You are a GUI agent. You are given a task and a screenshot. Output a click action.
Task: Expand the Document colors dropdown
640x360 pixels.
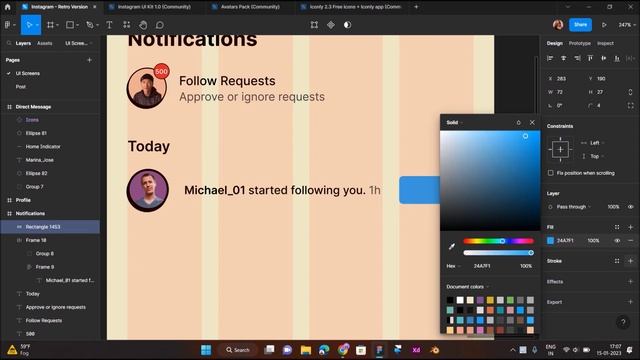click(x=467, y=287)
